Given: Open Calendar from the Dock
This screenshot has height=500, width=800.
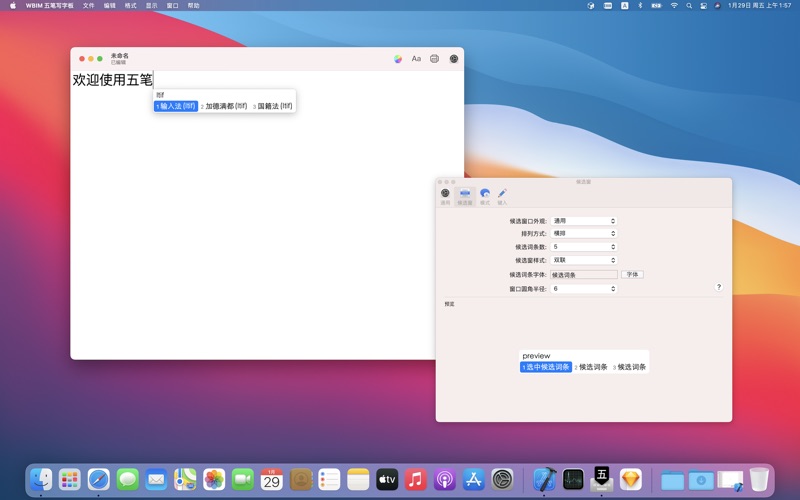Looking at the screenshot, I should [x=271, y=480].
